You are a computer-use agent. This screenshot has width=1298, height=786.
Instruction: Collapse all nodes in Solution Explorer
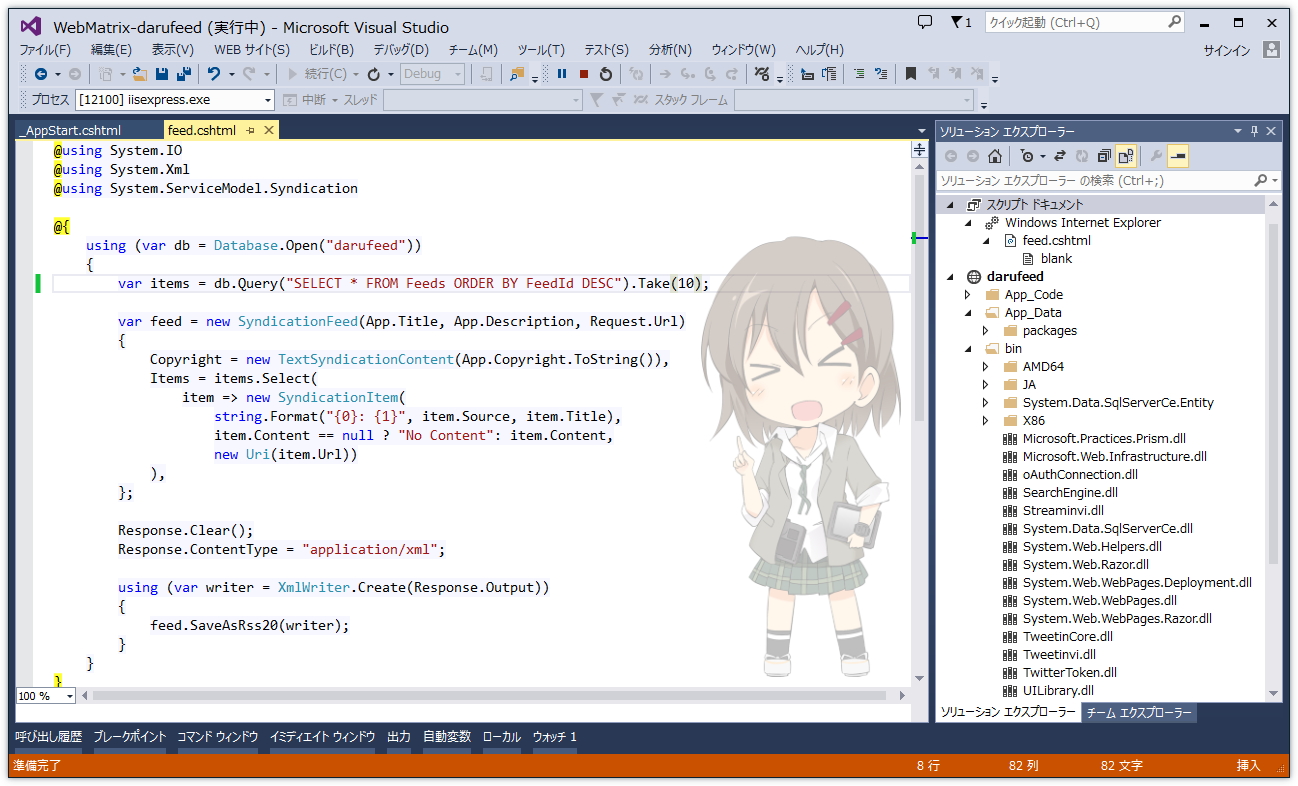pos(1104,156)
